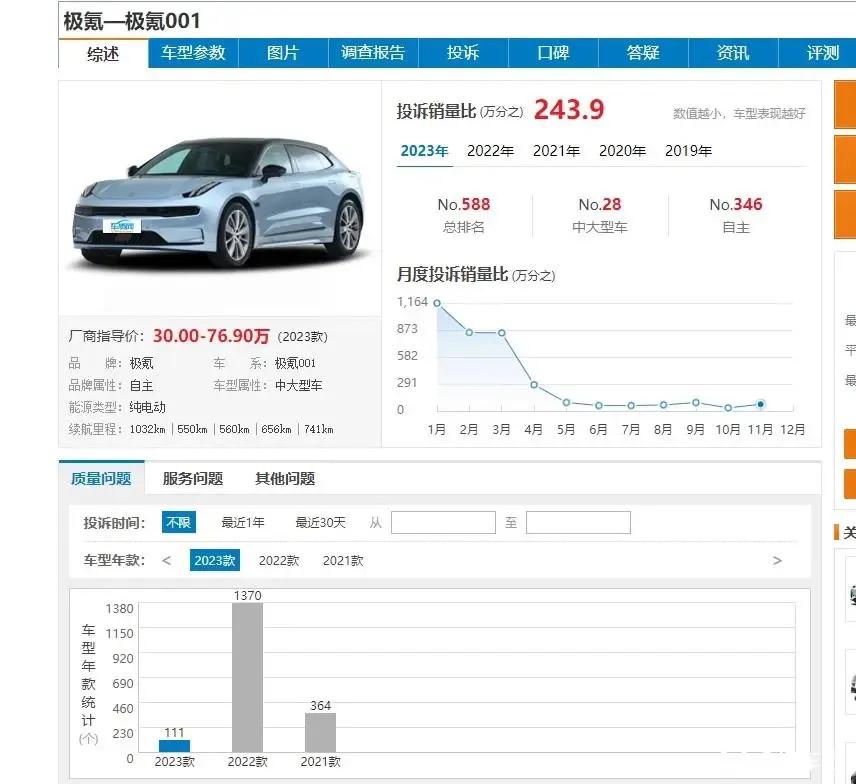Image resolution: width=856 pixels, height=784 pixels.
Task: Click the April data point on monthly chart
Action: [x=534, y=385]
